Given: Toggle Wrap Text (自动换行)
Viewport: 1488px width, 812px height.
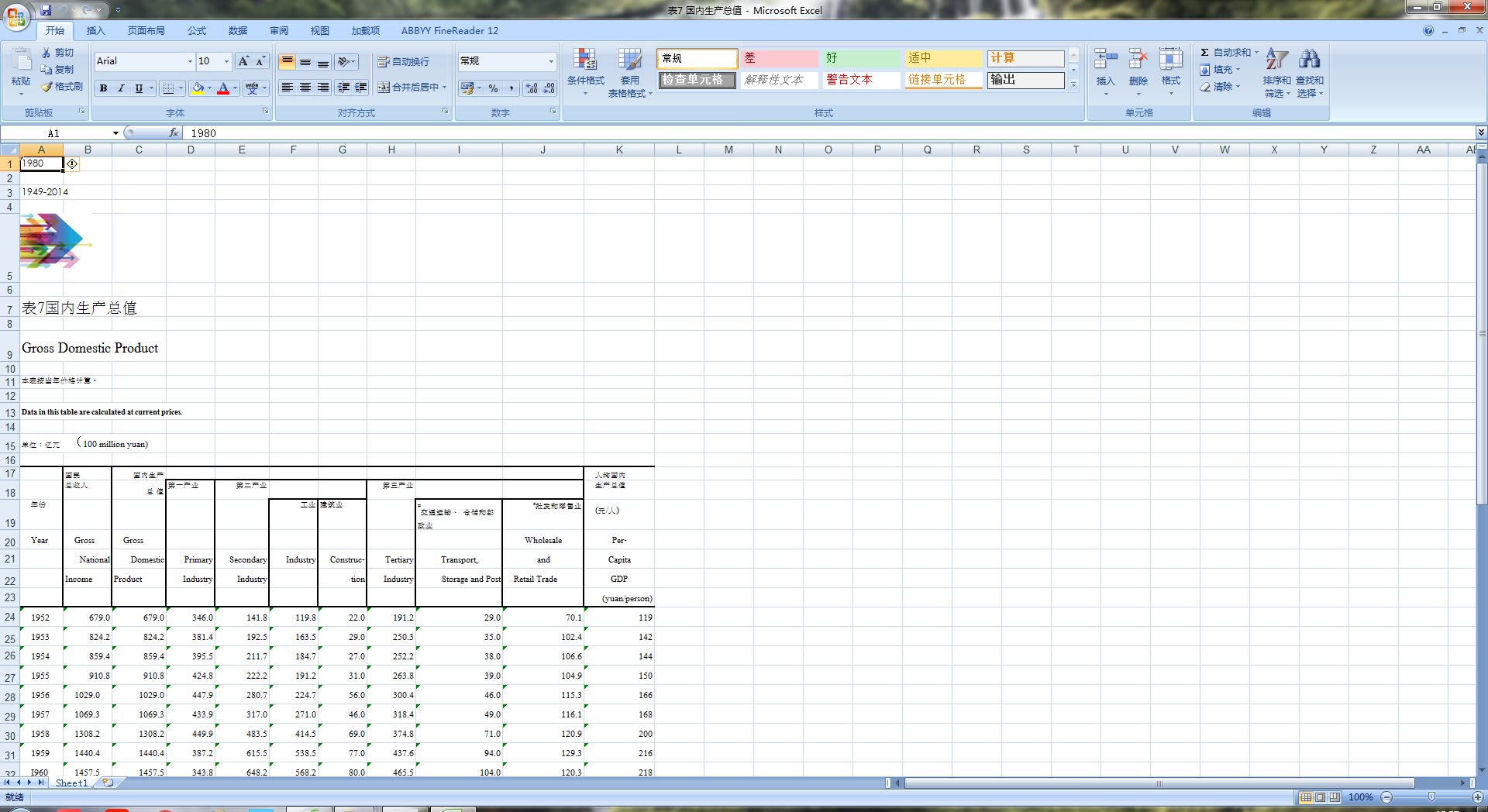Looking at the screenshot, I should click(403, 62).
